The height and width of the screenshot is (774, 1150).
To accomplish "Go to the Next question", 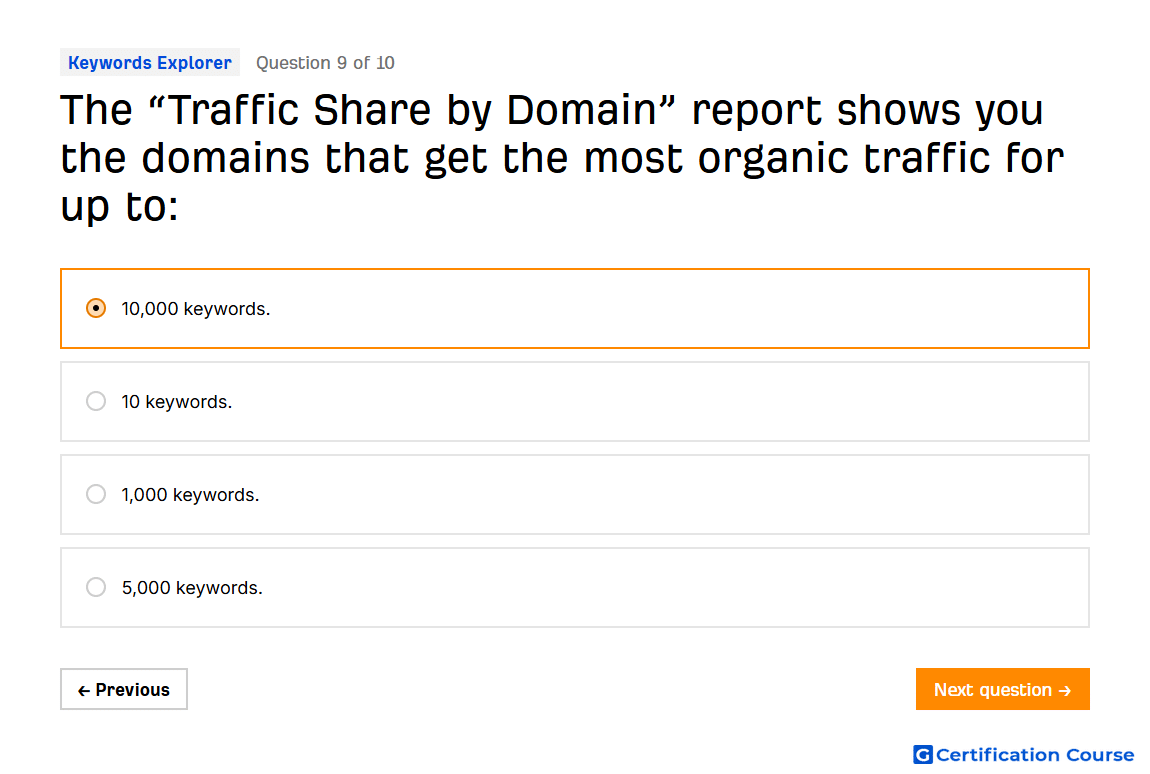I will coord(1003,689).
